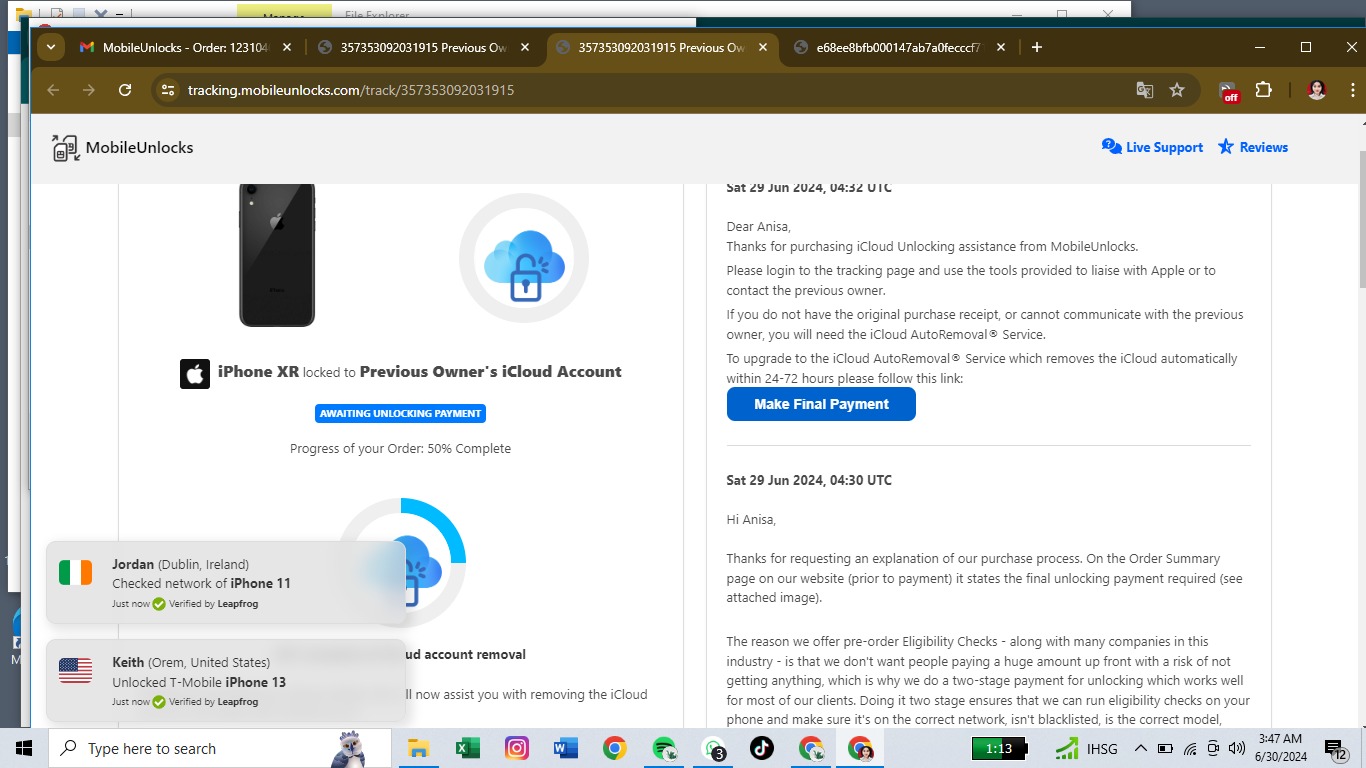The image size is (1366, 768).
Task: Toggle the Wi-Fi tray icon
Action: point(1189,748)
